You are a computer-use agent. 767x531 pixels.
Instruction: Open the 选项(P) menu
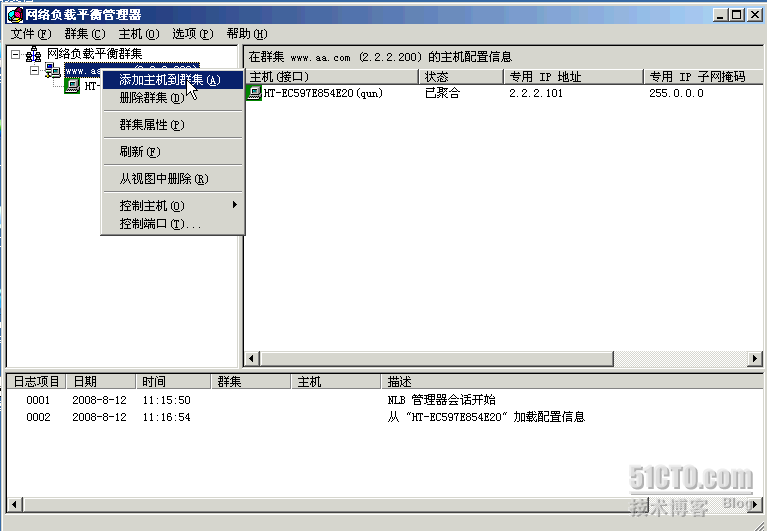193,34
